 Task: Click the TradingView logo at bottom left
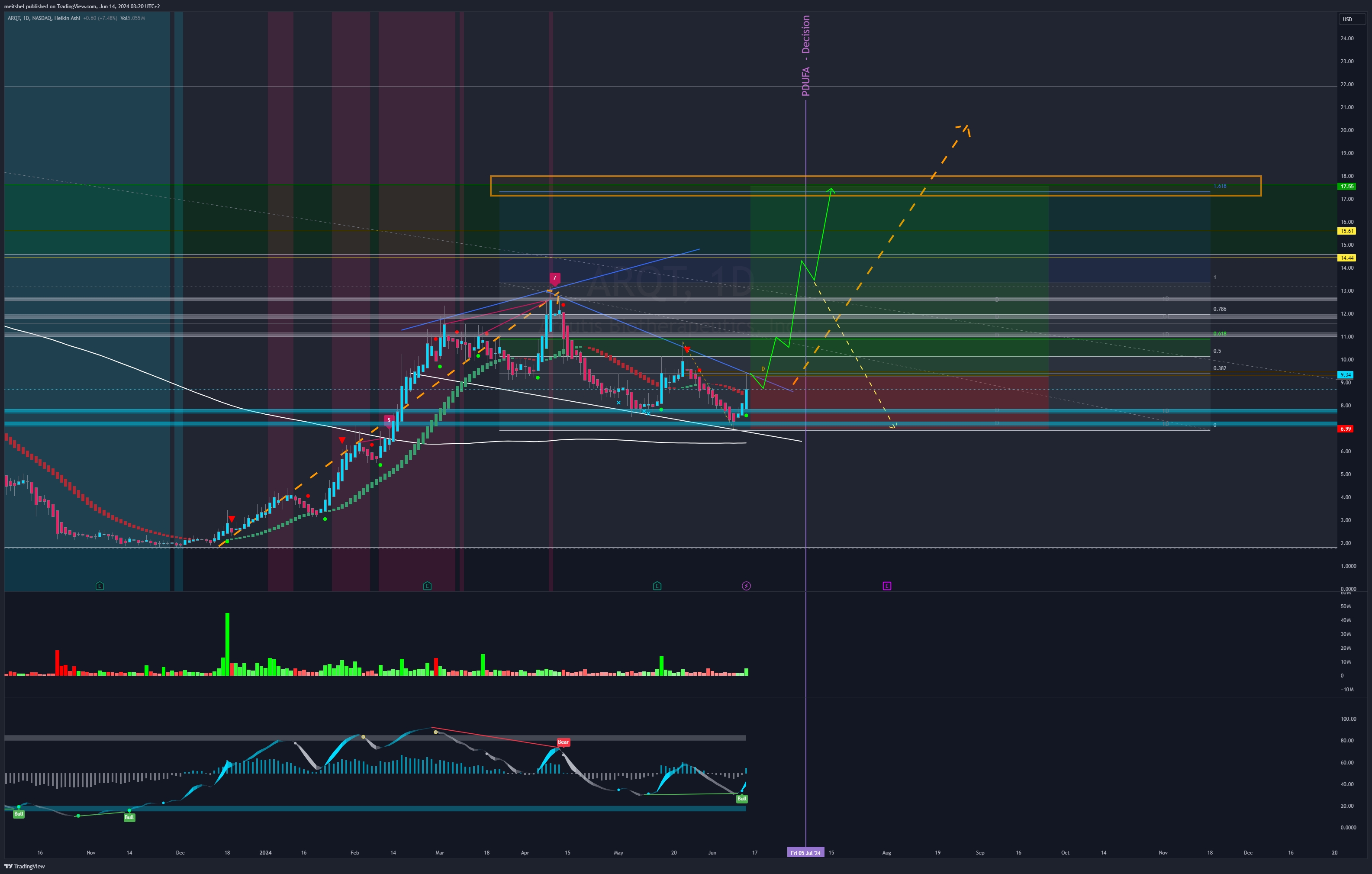tap(25, 866)
